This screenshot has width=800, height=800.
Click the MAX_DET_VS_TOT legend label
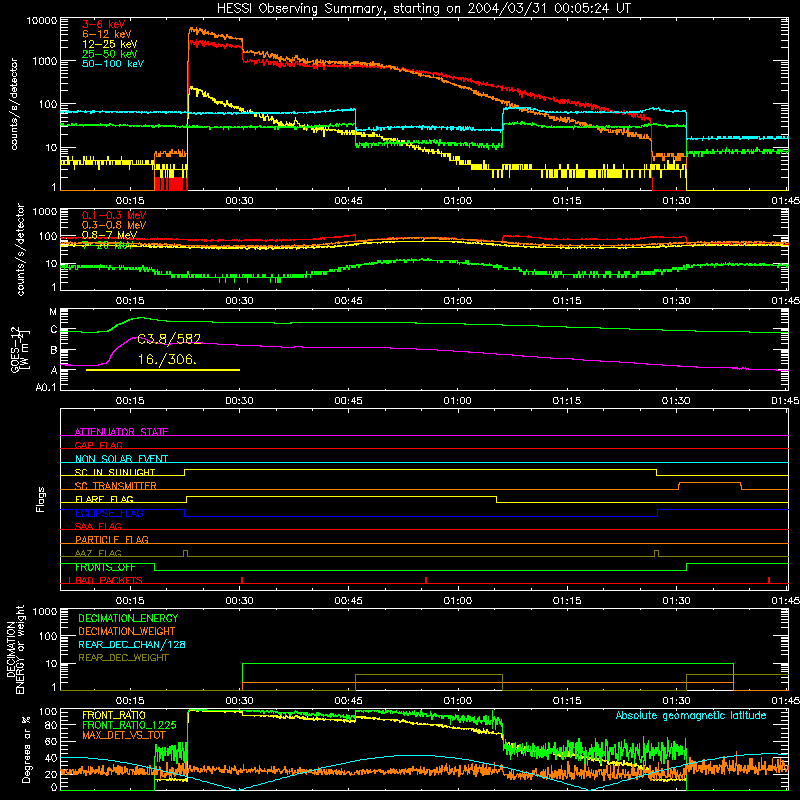coord(123,735)
